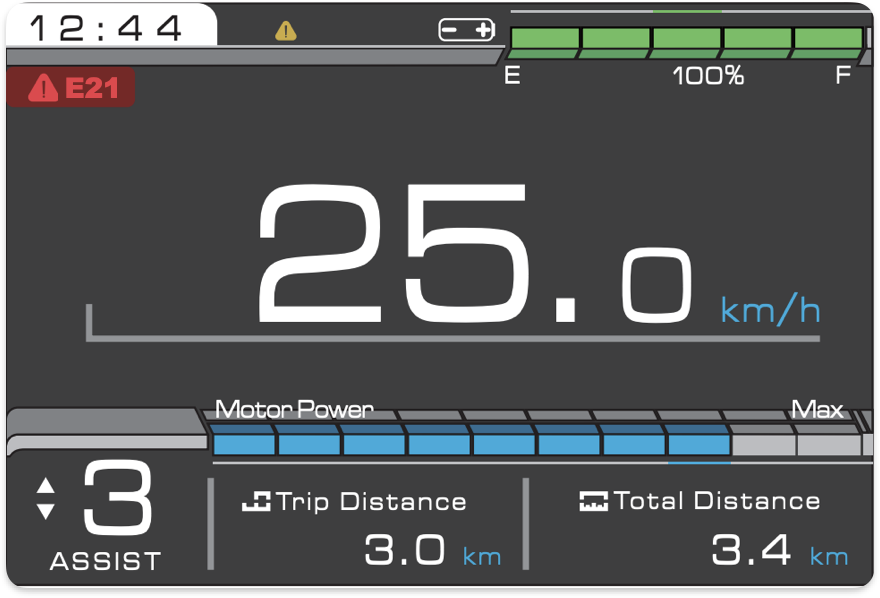Click the assist level number 3
880x598 pixels.
(117, 497)
